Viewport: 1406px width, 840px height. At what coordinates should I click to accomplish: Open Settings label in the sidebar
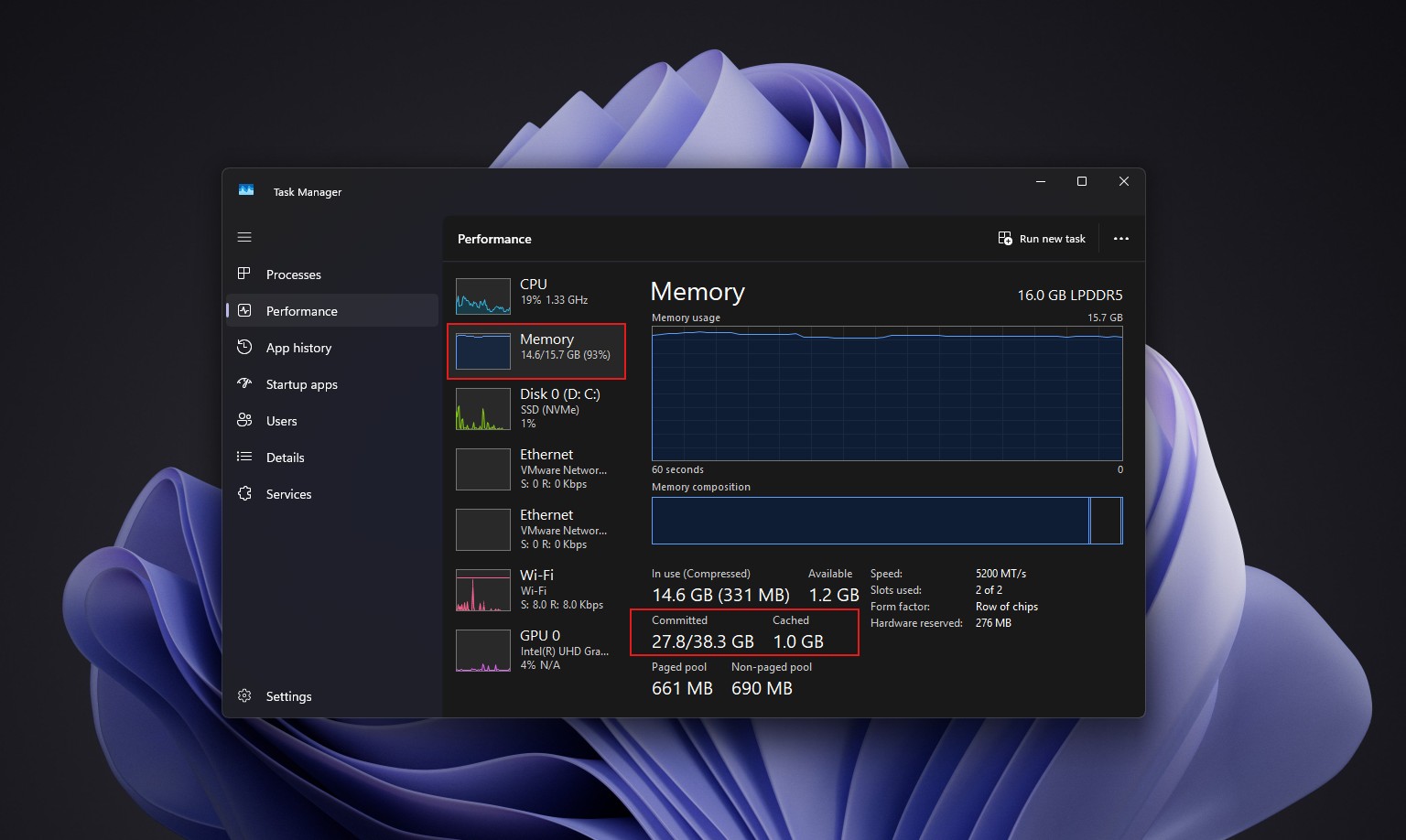coord(288,696)
